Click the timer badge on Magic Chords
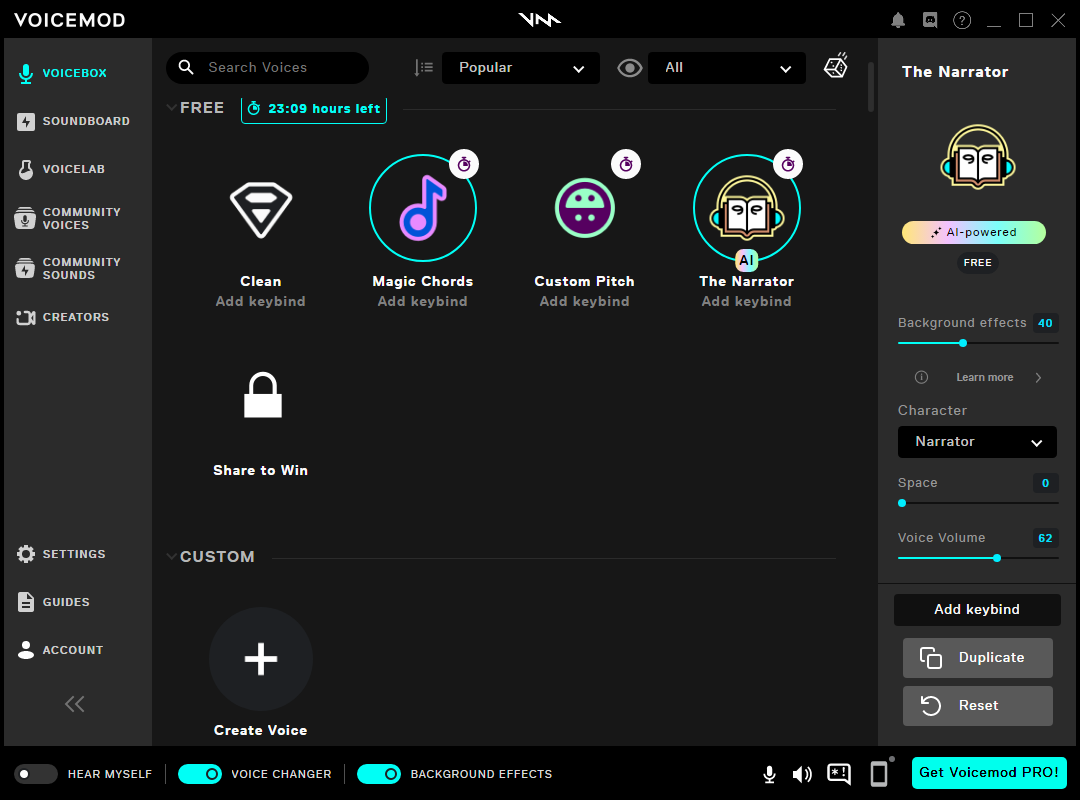The width and height of the screenshot is (1080, 800). (464, 164)
